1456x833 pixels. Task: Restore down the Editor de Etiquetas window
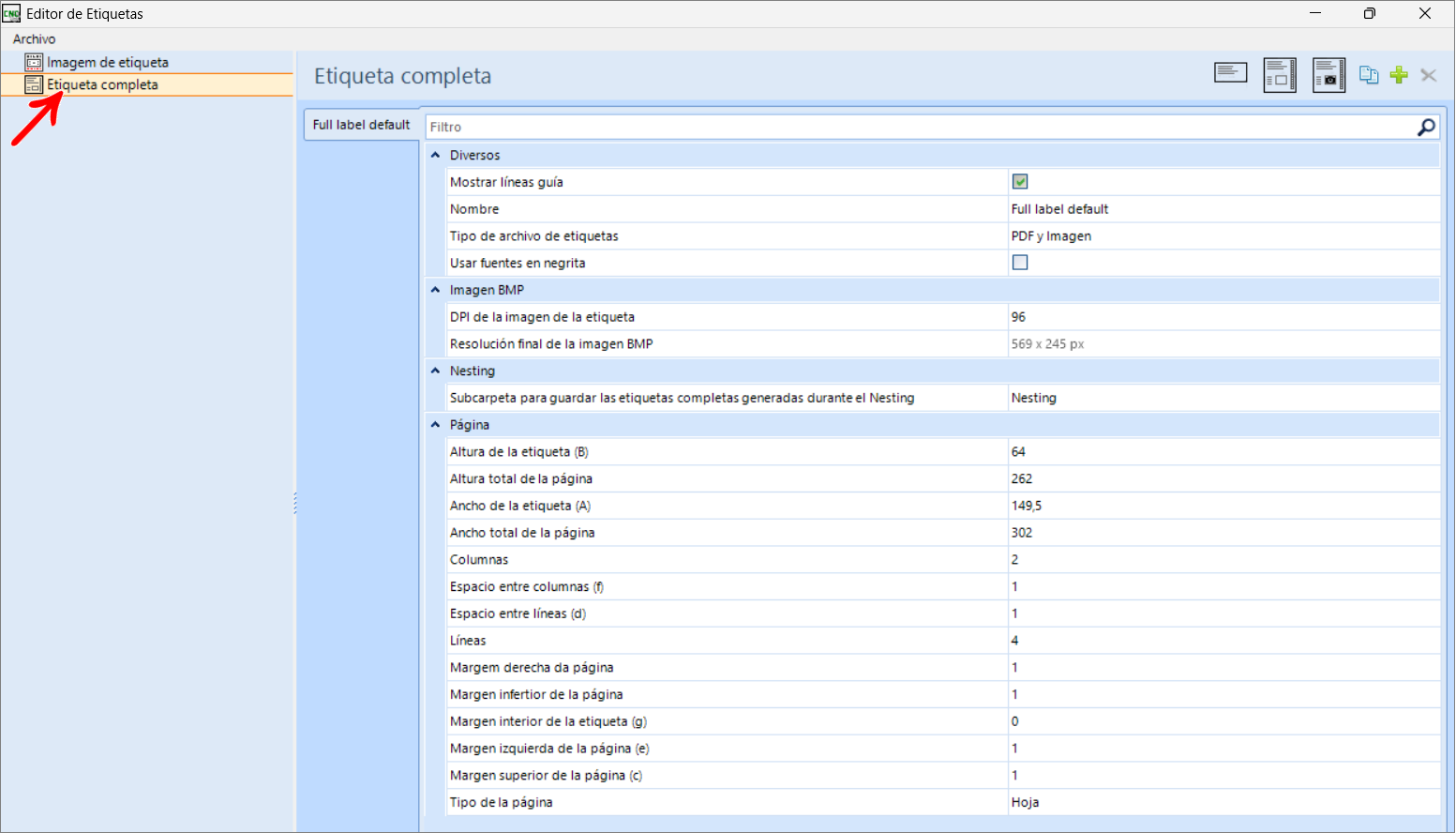coord(1370,13)
